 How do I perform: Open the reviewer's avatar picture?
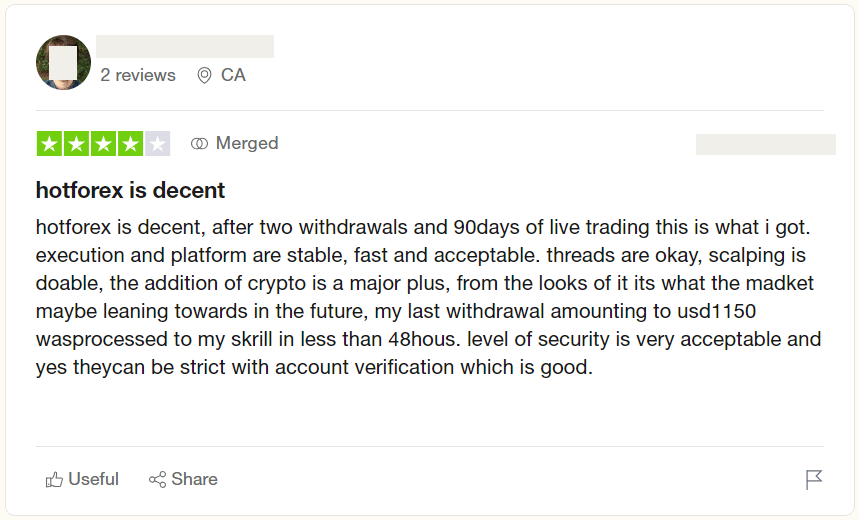click(x=63, y=62)
